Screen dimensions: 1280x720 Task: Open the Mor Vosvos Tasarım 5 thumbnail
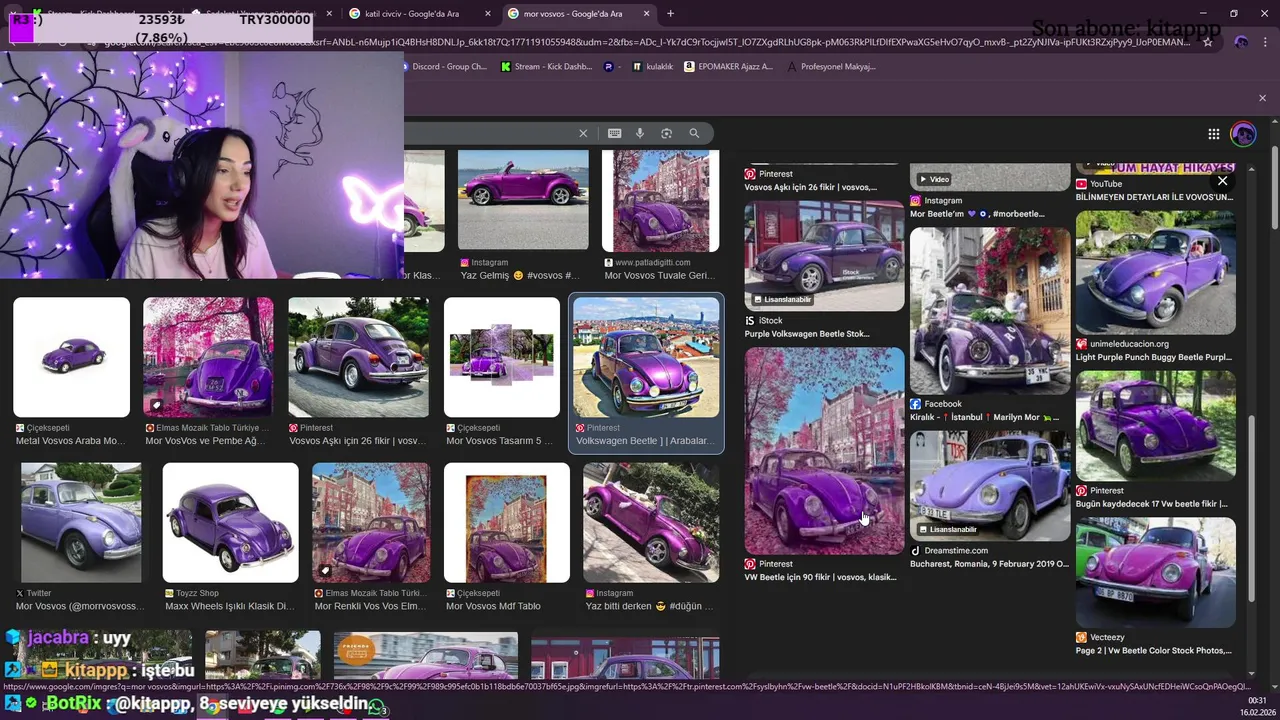click(x=502, y=357)
